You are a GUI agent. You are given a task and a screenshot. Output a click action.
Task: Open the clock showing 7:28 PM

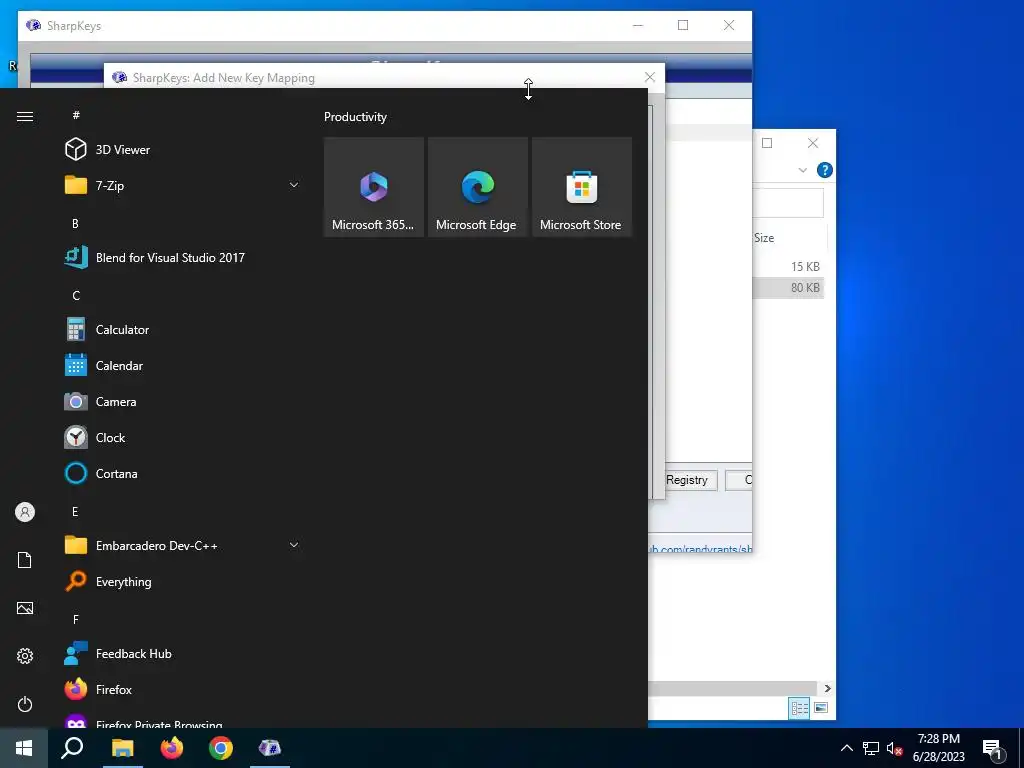click(938, 748)
